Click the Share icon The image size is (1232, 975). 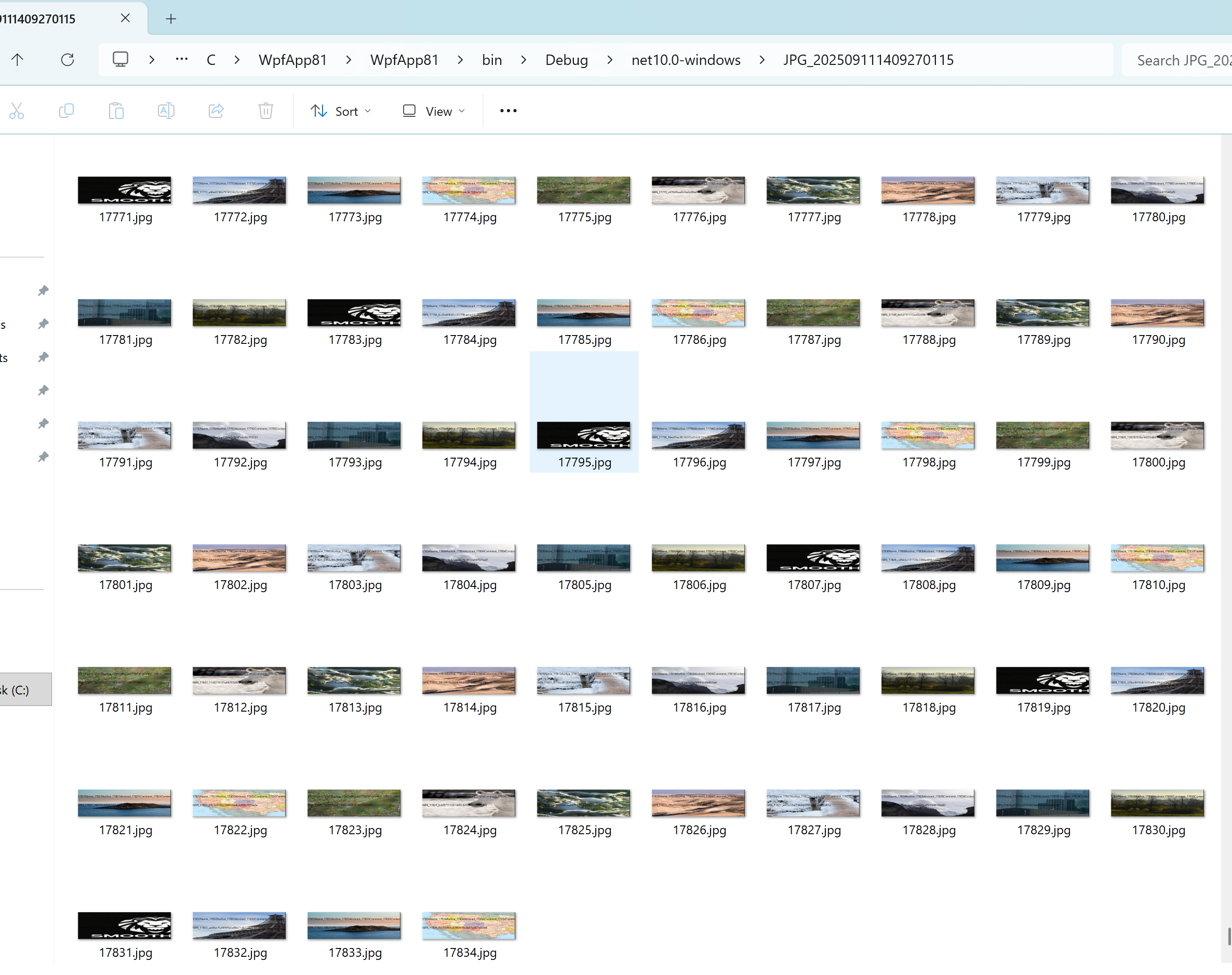(216, 111)
